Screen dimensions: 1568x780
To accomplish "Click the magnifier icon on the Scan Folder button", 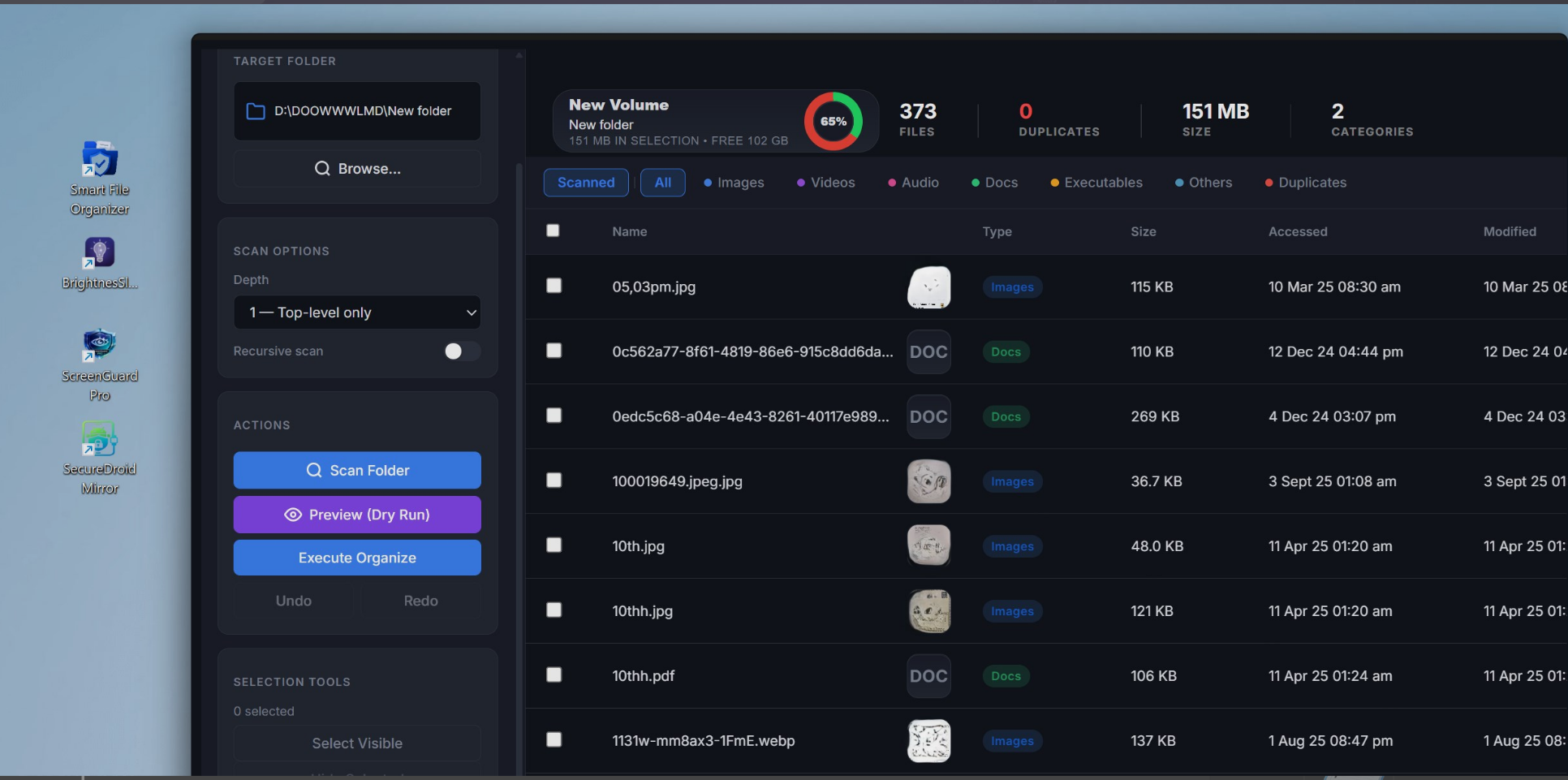I will pos(314,471).
